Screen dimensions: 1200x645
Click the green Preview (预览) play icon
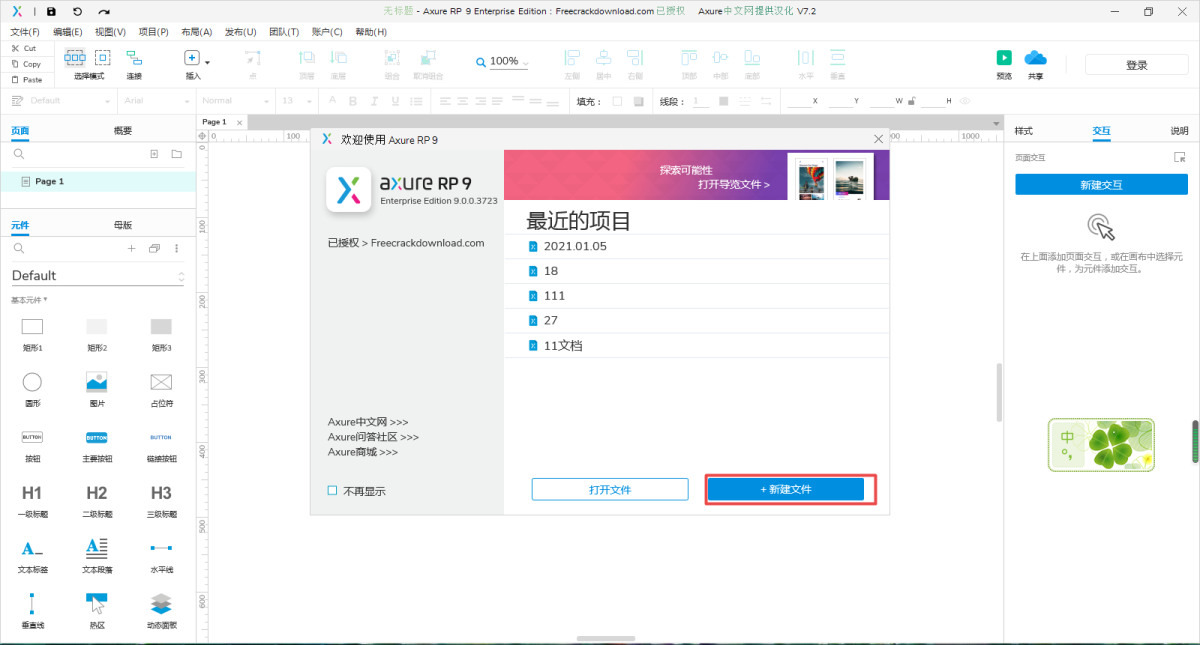(x=1004, y=58)
